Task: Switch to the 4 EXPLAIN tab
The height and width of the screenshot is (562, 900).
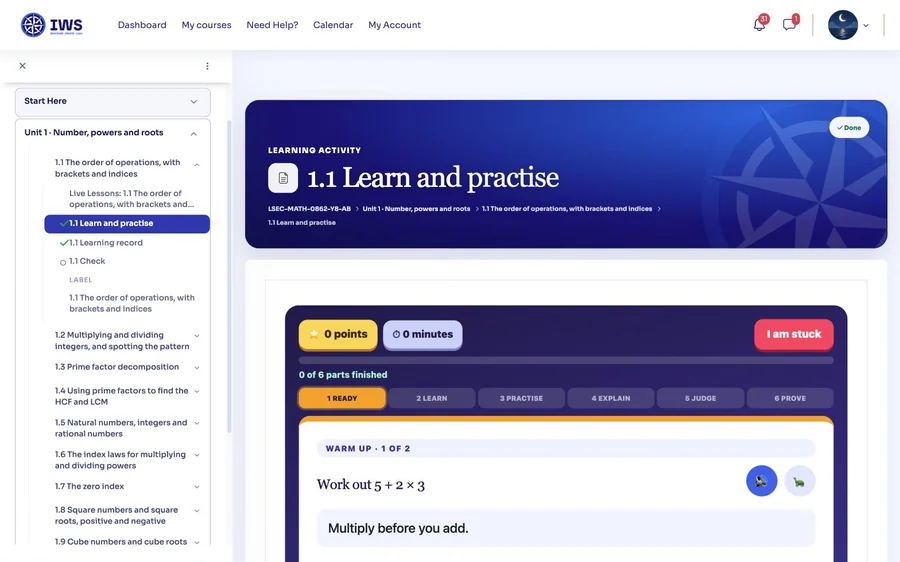Action: point(611,398)
